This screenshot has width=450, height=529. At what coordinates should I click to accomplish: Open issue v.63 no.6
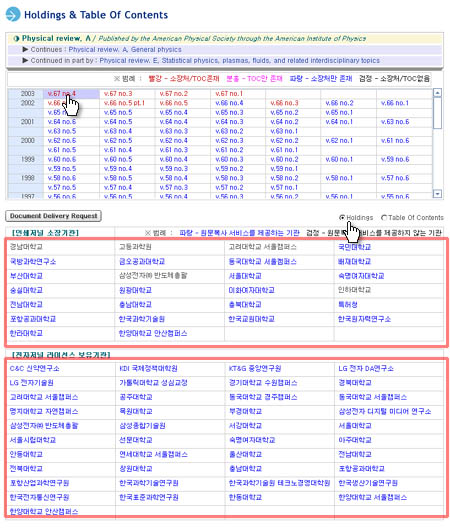[x=395, y=122]
